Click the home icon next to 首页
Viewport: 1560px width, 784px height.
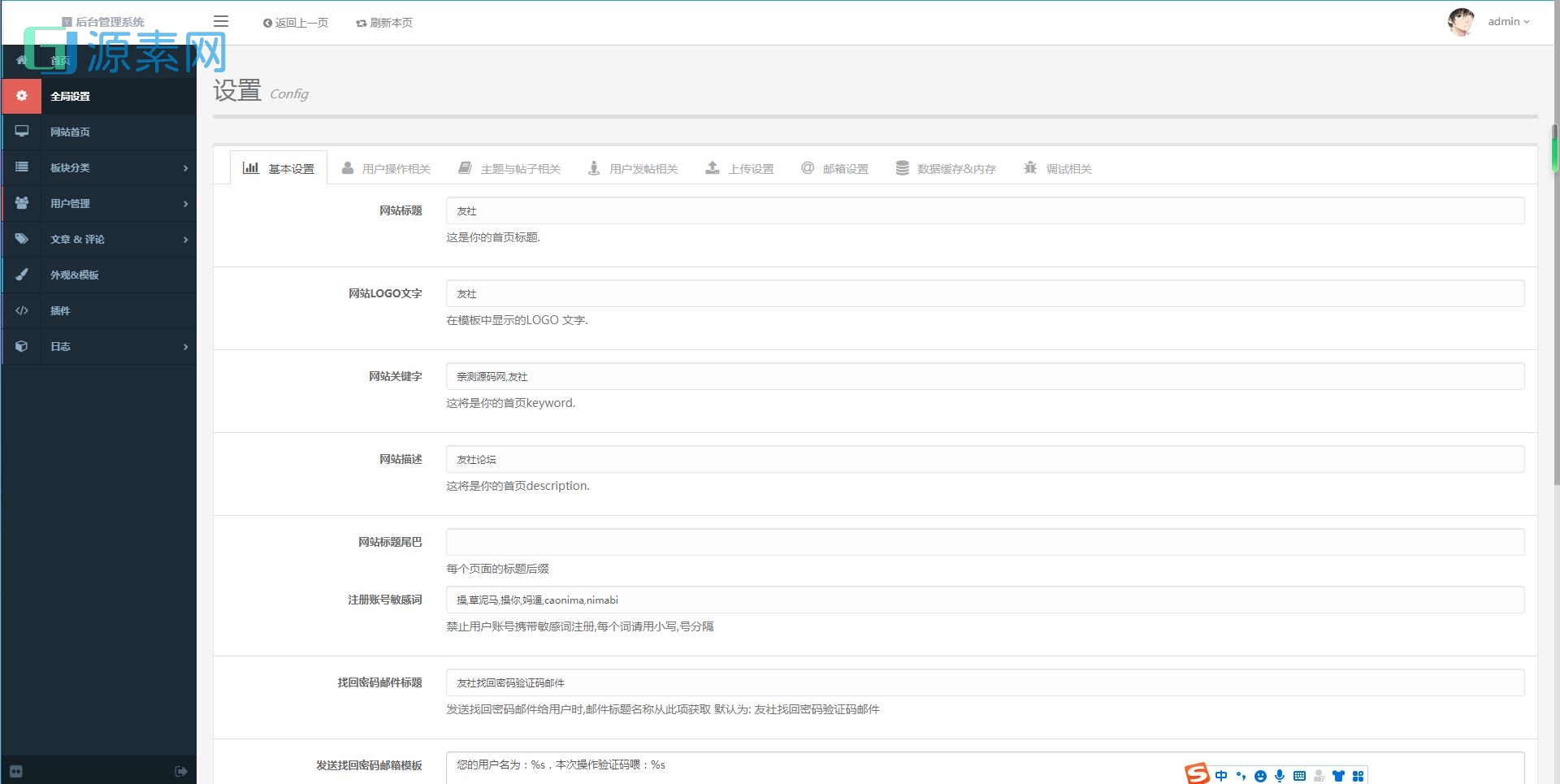[x=22, y=60]
